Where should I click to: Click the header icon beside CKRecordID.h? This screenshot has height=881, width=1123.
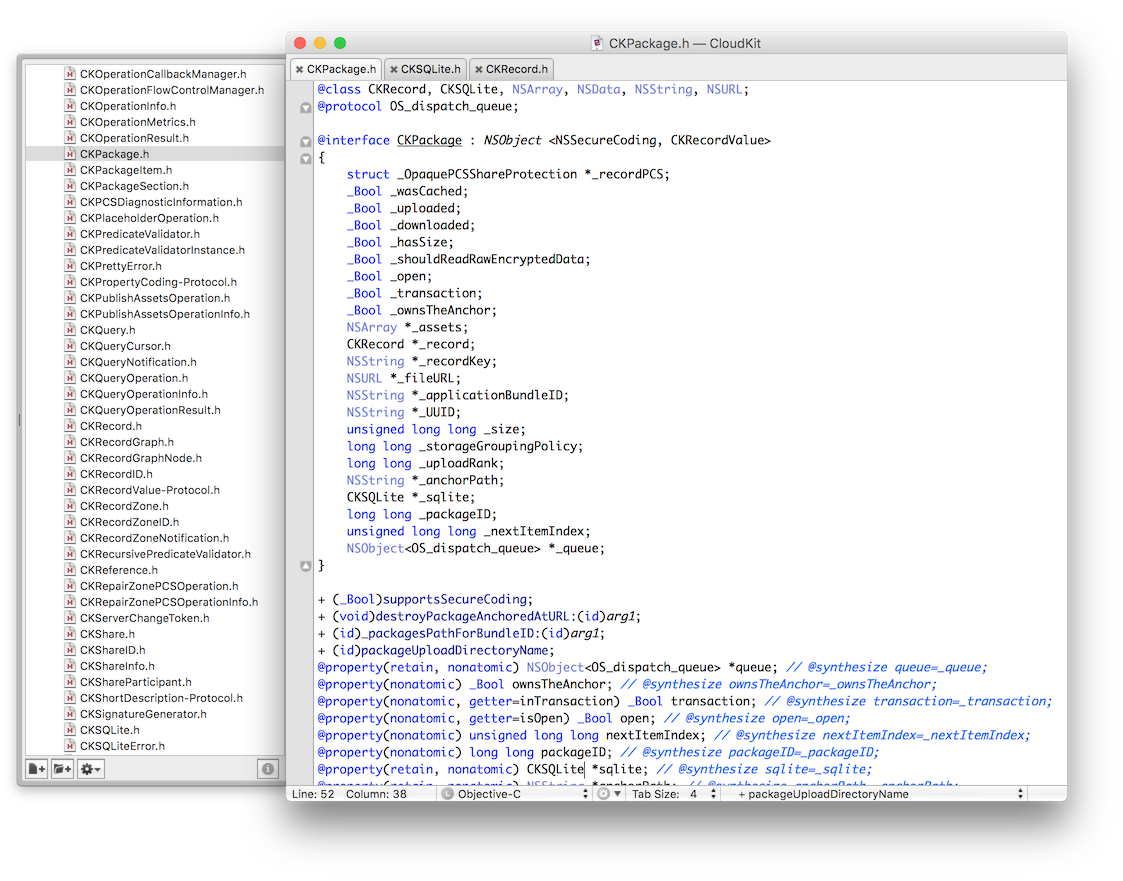(70, 473)
